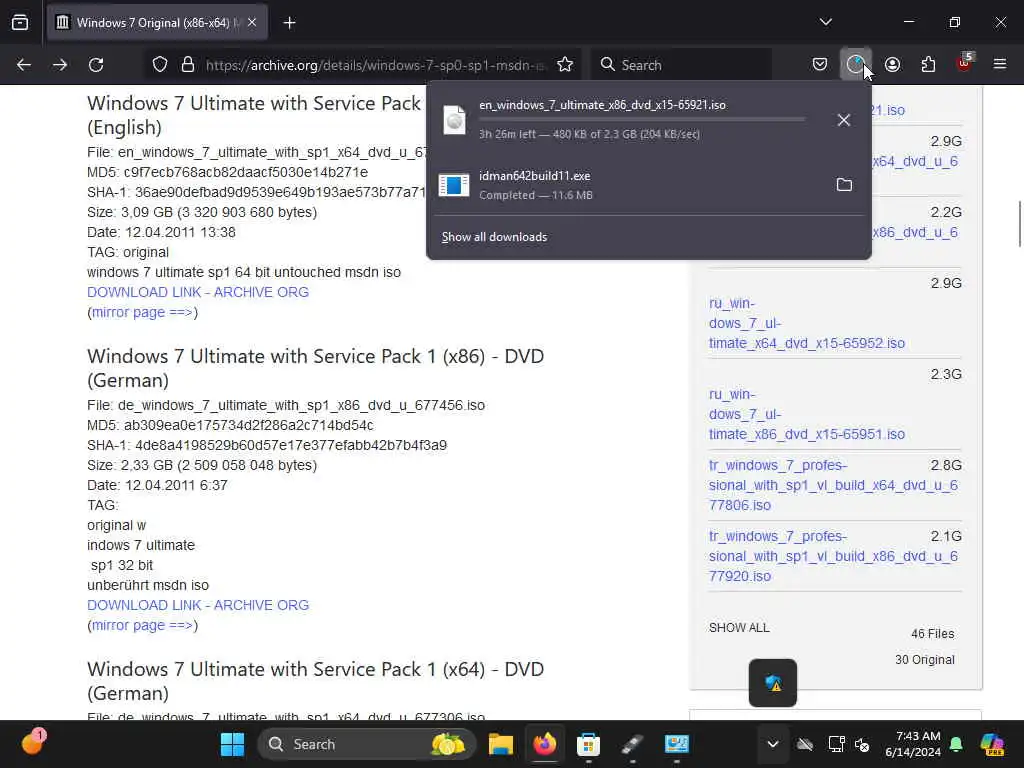Open notifications bell in system tray
The image size is (1024, 768).
(956, 744)
